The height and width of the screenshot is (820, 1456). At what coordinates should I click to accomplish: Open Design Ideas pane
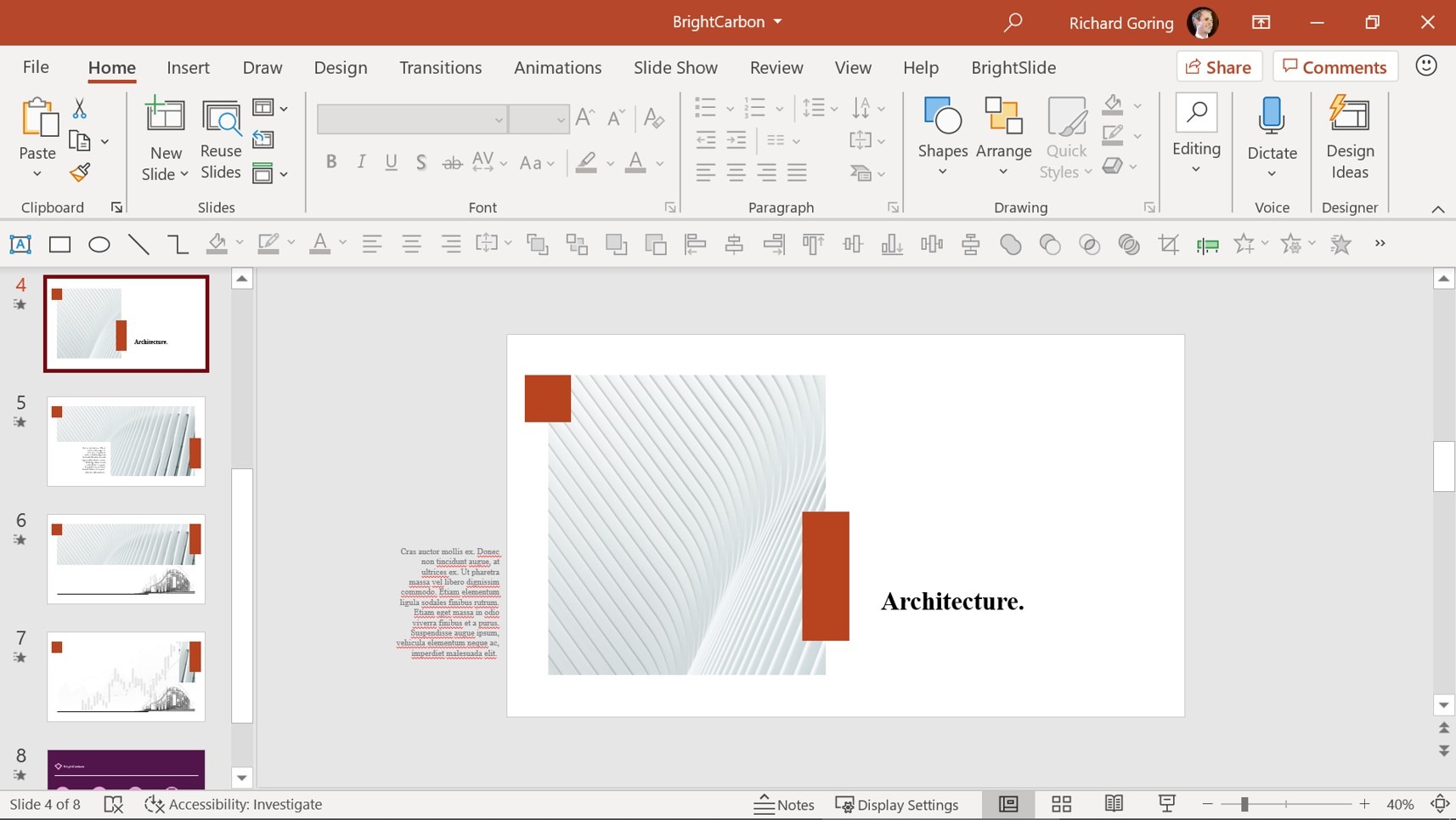pyautogui.click(x=1349, y=140)
